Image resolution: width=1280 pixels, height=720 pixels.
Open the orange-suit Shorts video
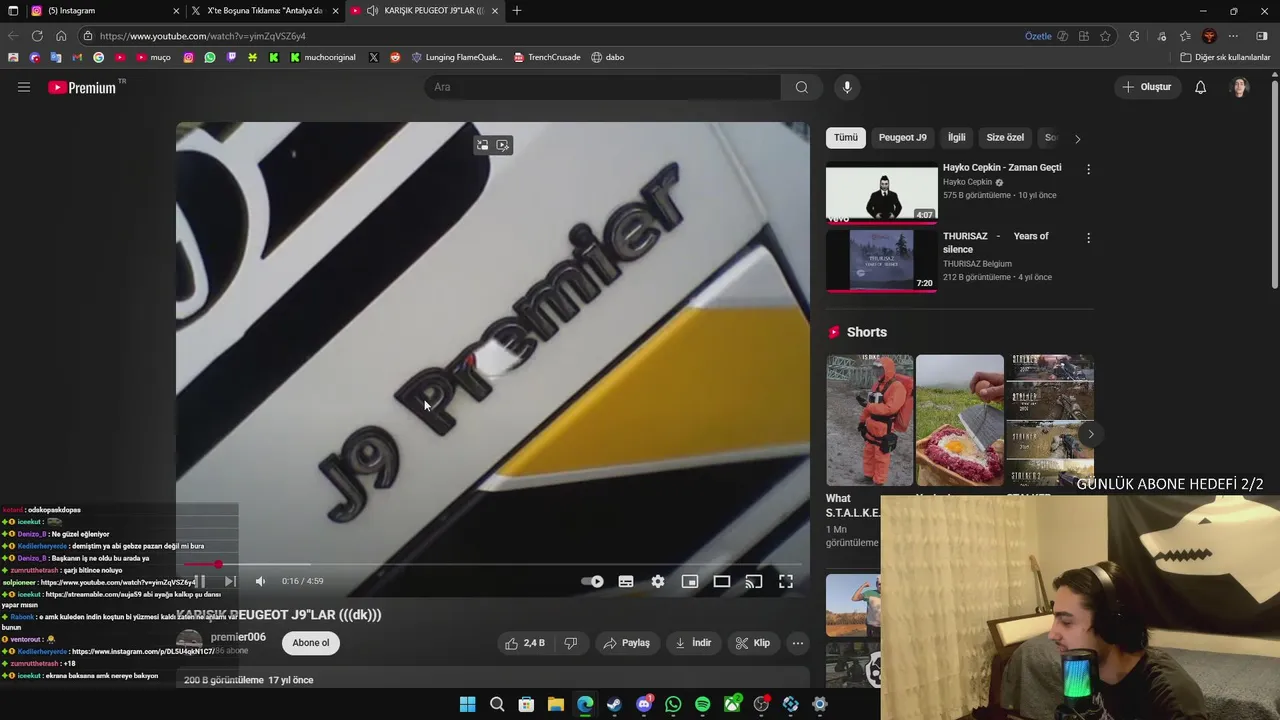point(869,420)
